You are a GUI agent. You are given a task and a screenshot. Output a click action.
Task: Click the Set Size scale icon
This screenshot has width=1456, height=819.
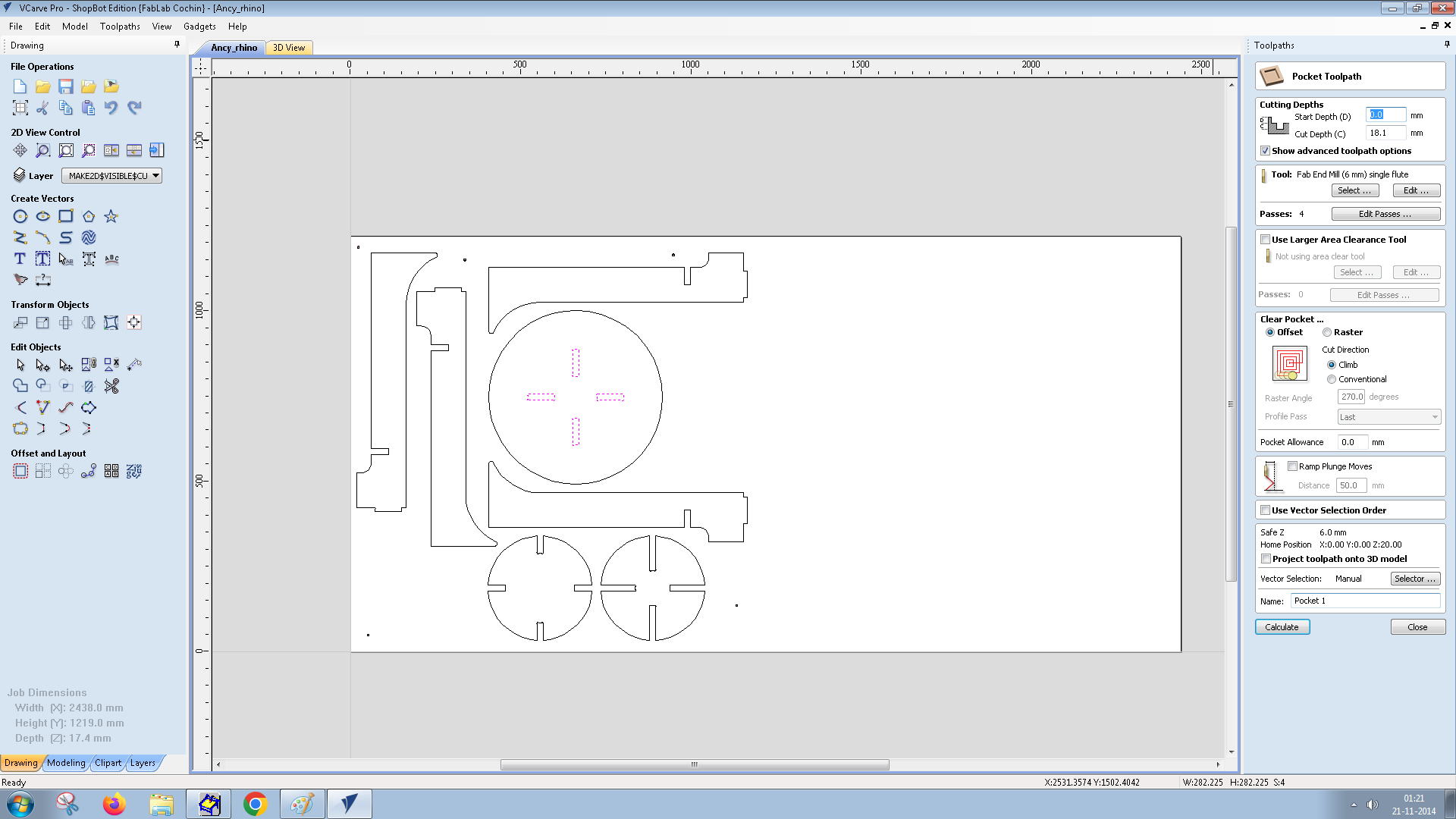[43, 323]
